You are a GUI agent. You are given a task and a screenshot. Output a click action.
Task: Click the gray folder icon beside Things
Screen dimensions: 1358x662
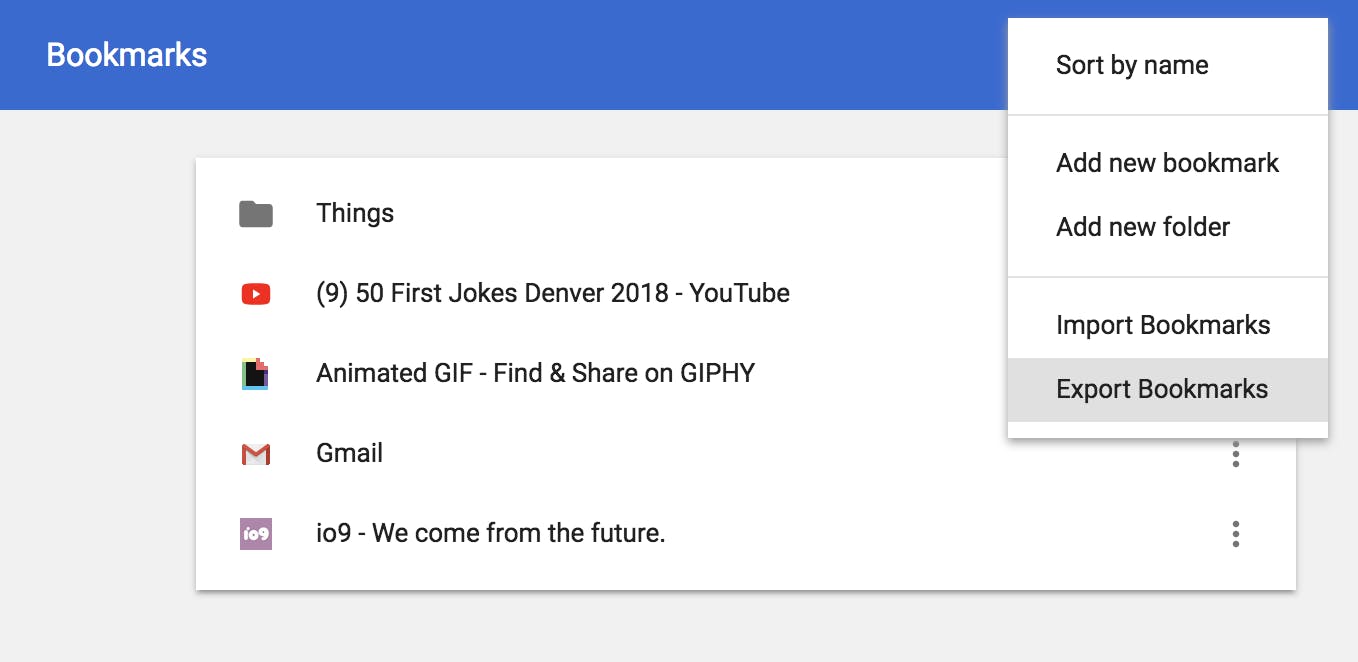coord(256,214)
